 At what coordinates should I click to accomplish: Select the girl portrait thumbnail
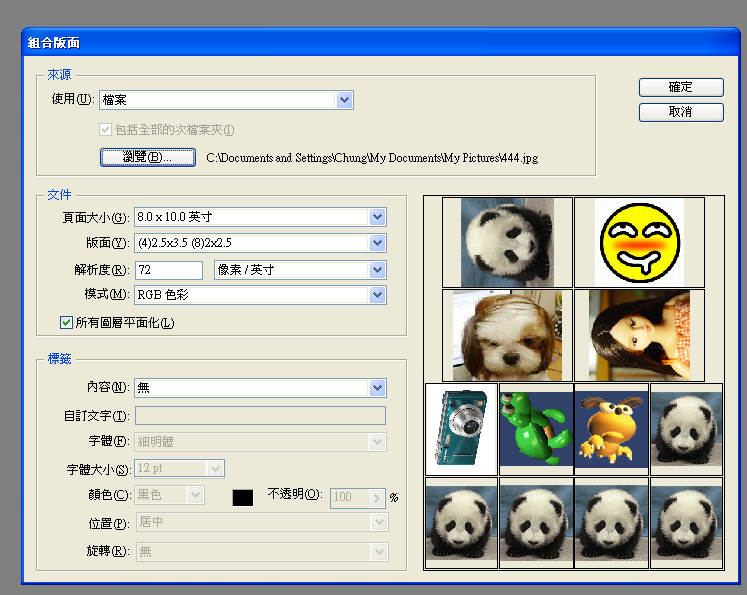tap(639, 335)
